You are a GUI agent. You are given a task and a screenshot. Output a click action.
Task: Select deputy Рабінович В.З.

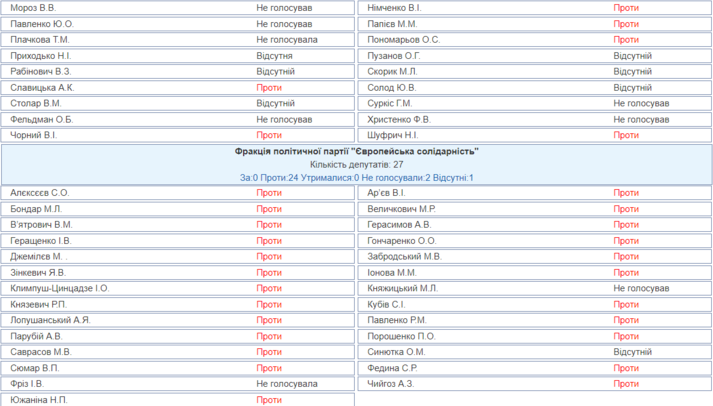point(41,72)
